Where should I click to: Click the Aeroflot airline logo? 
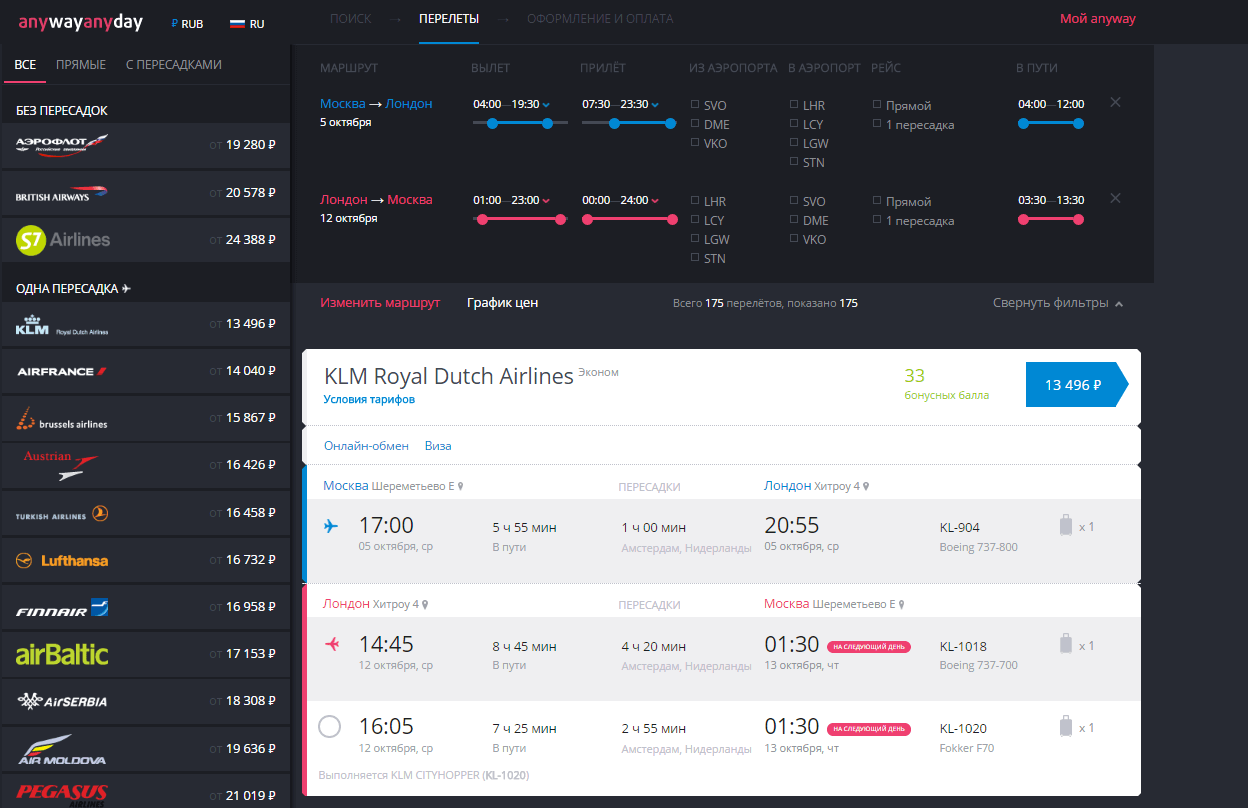tap(62, 144)
